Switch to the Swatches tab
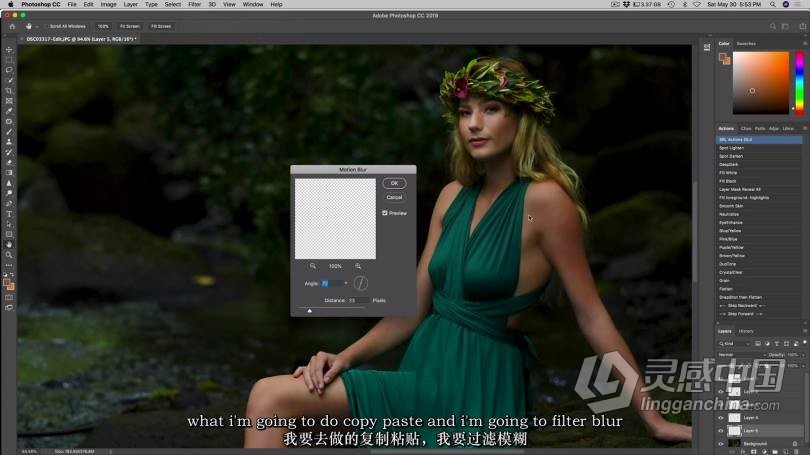This screenshot has width=810, height=455. [746, 43]
